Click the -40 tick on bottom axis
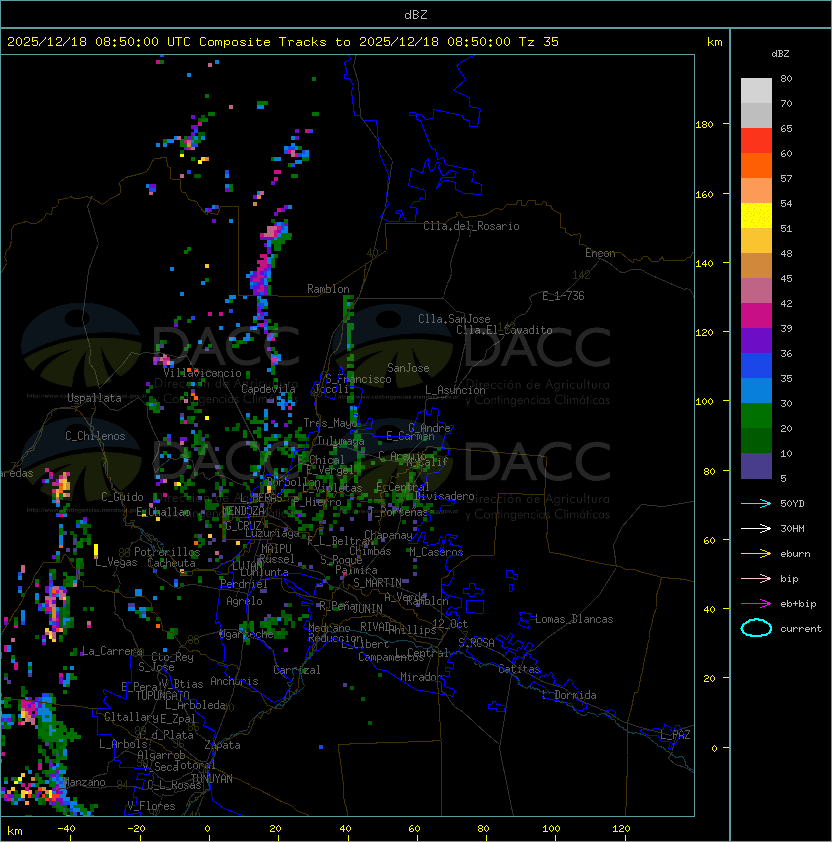This screenshot has width=832, height=842. click(x=66, y=829)
